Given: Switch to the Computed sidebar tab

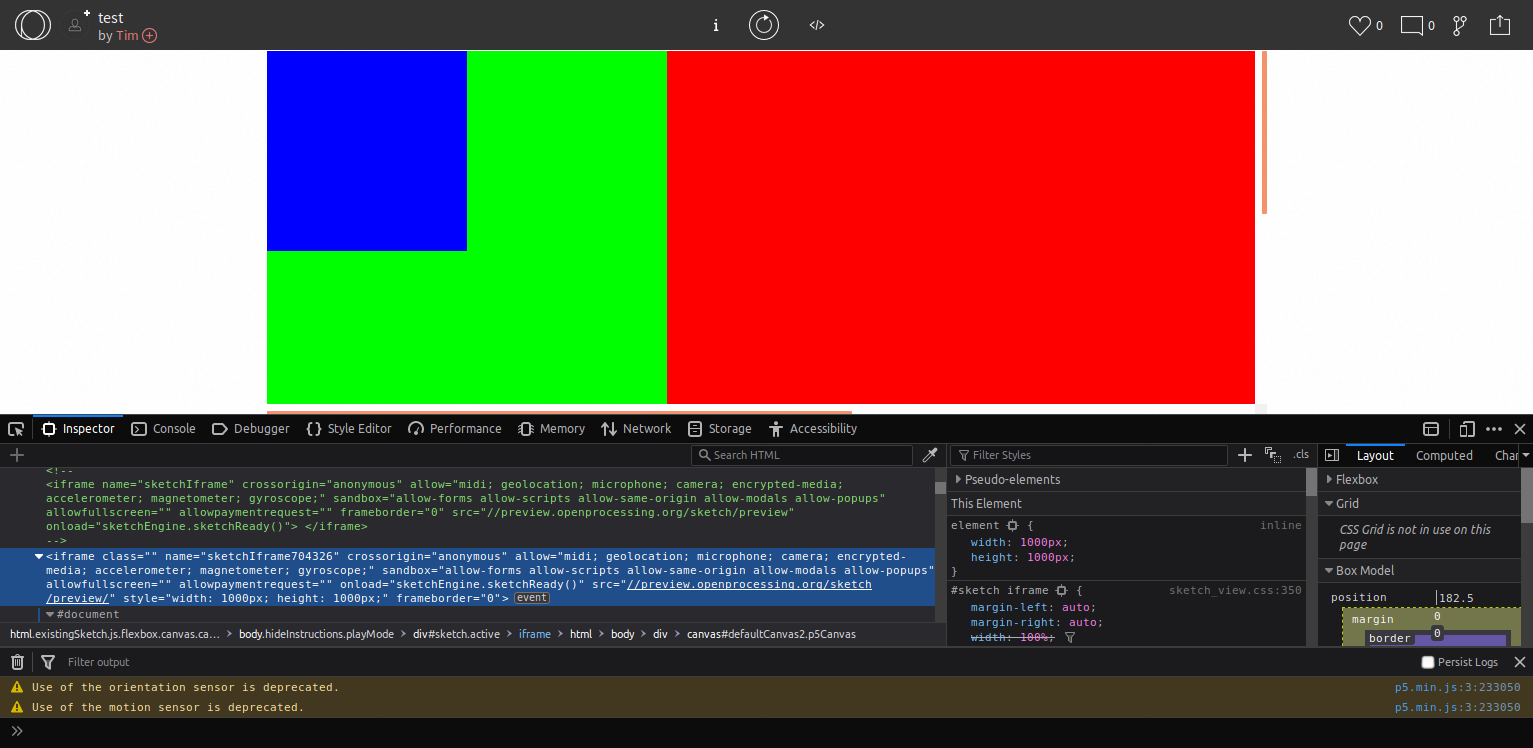Looking at the screenshot, I should click(x=1444, y=455).
